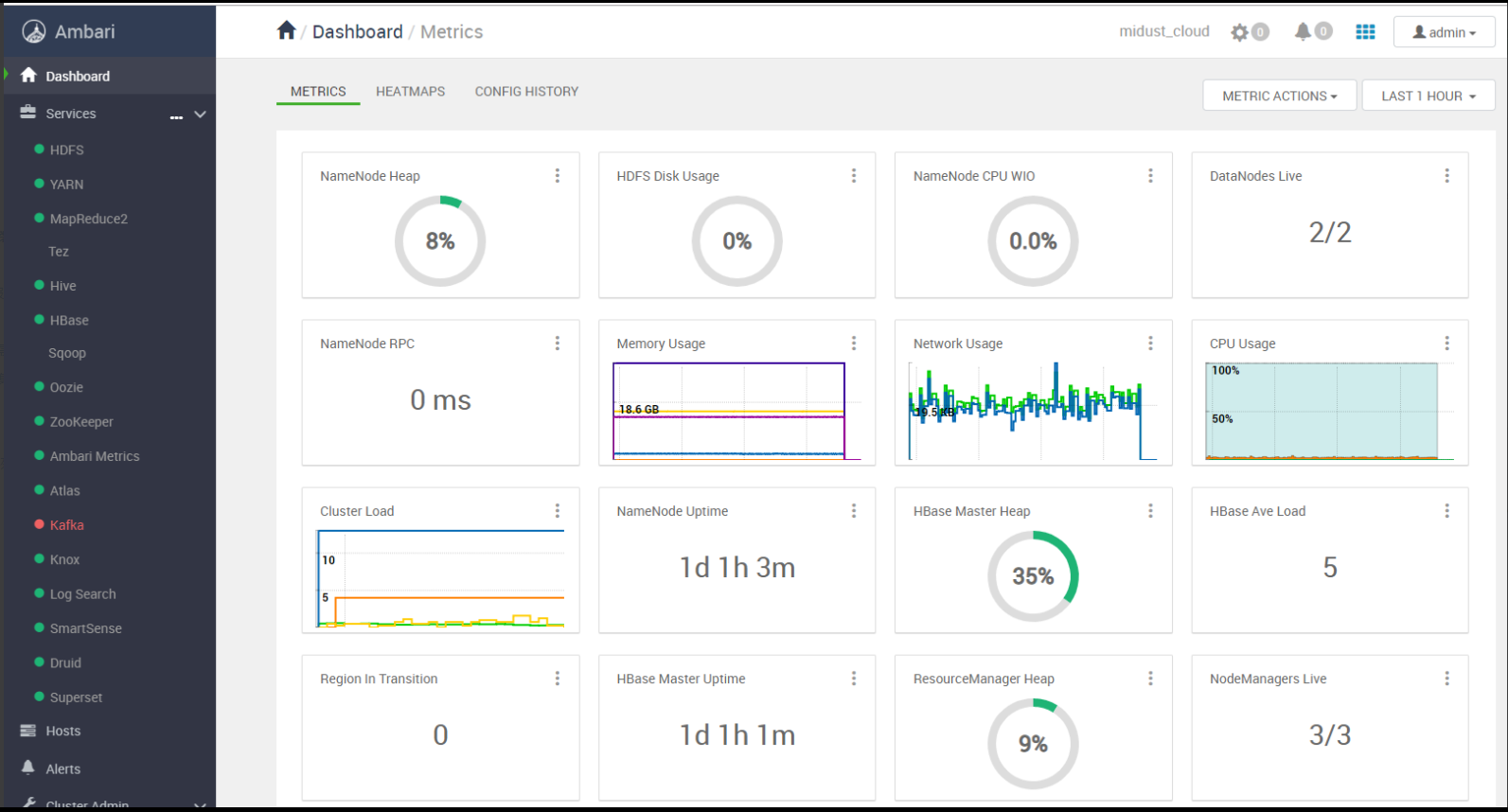This screenshot has height=812, width=1508.
Task: Open the YARN service
Action: [66, 185]
